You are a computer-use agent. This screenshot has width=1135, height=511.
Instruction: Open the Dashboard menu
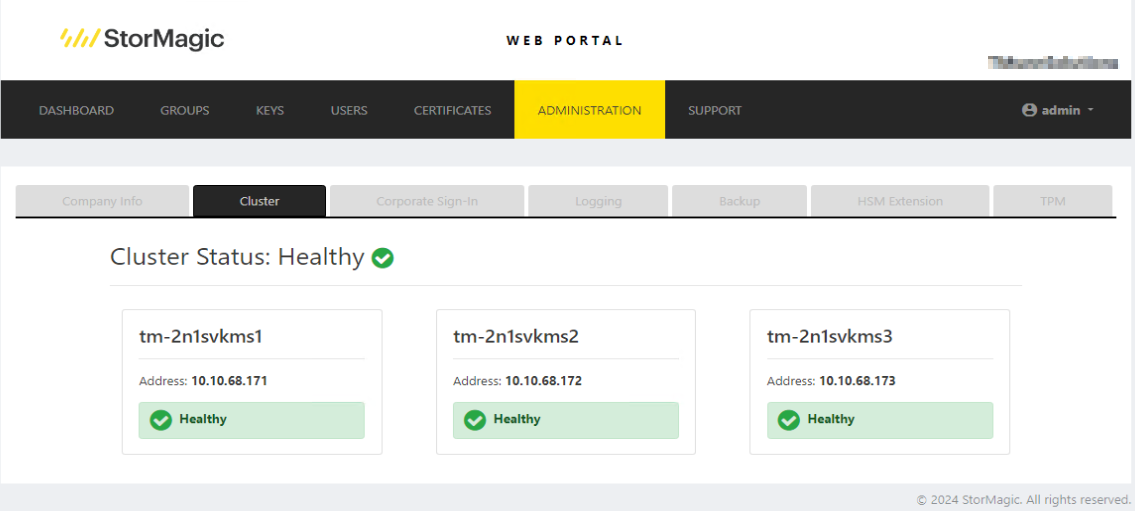coord(77,111)
